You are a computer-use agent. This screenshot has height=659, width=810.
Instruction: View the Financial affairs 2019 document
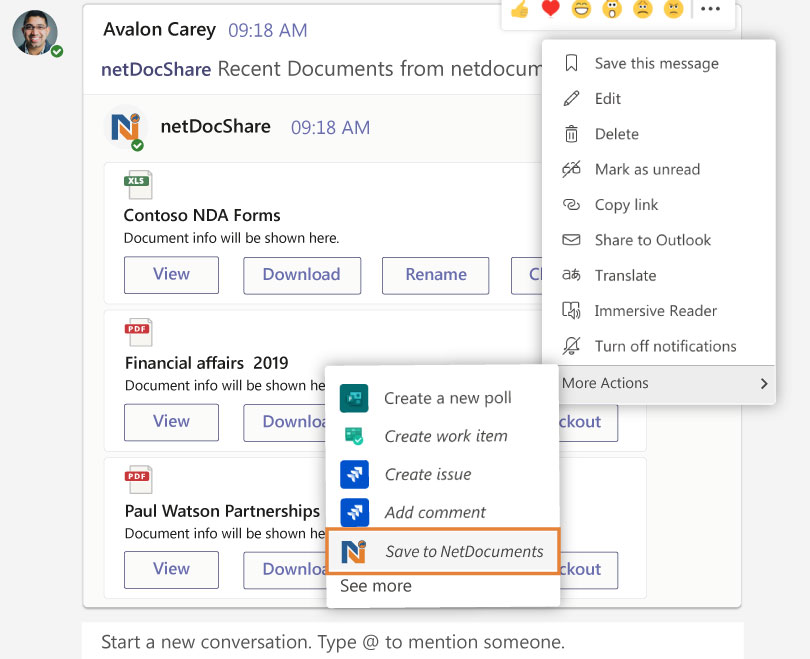tap(171, 422)
